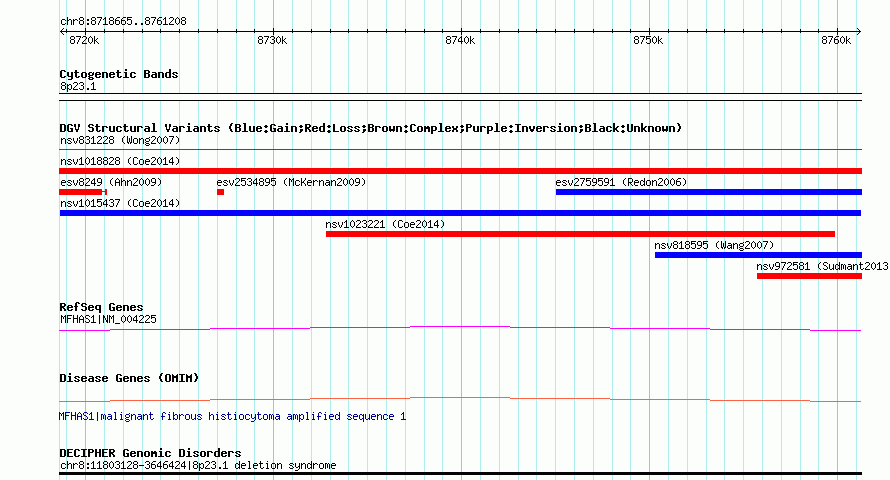Click the DGV Structural Variants track title
Image resolution: width=890 pixels, height=480 pixels.
(371, 128)
